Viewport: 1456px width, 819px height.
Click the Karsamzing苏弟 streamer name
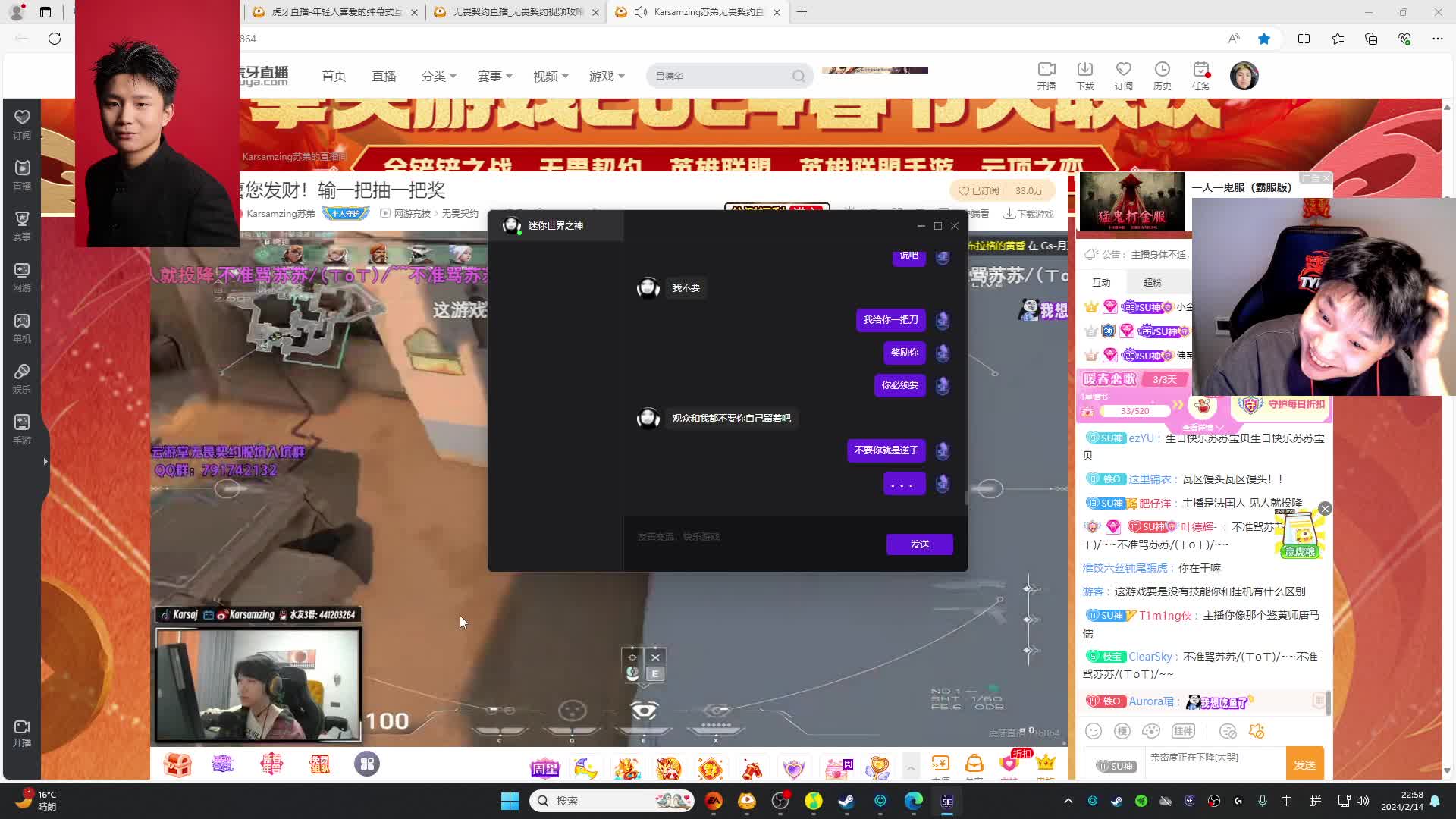tap(281, 214)
